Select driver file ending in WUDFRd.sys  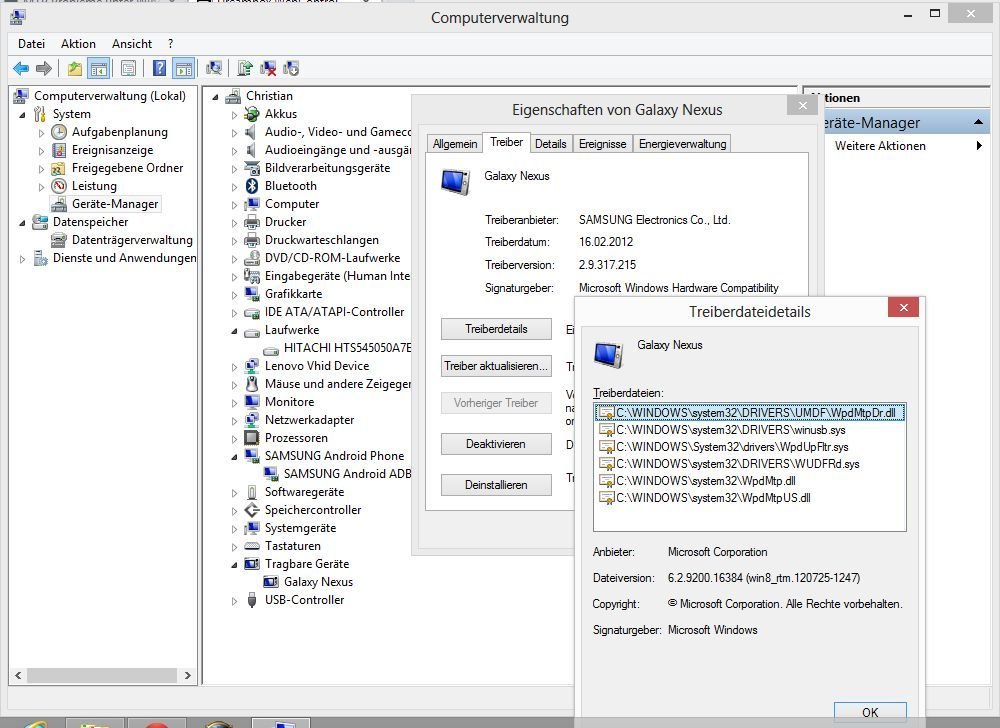(x=737, y=464)
